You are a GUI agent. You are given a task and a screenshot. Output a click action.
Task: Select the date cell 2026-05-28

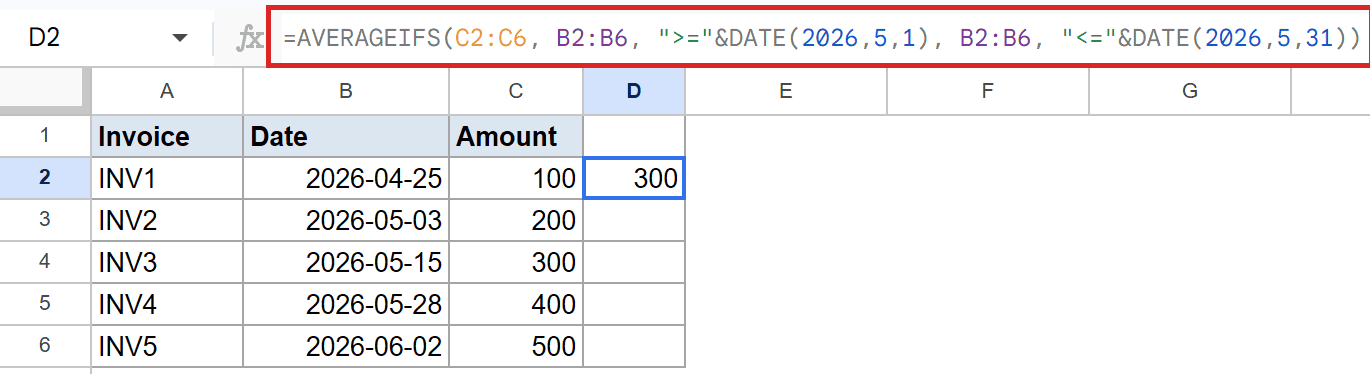pyautogui.click(x=346, y=304)
